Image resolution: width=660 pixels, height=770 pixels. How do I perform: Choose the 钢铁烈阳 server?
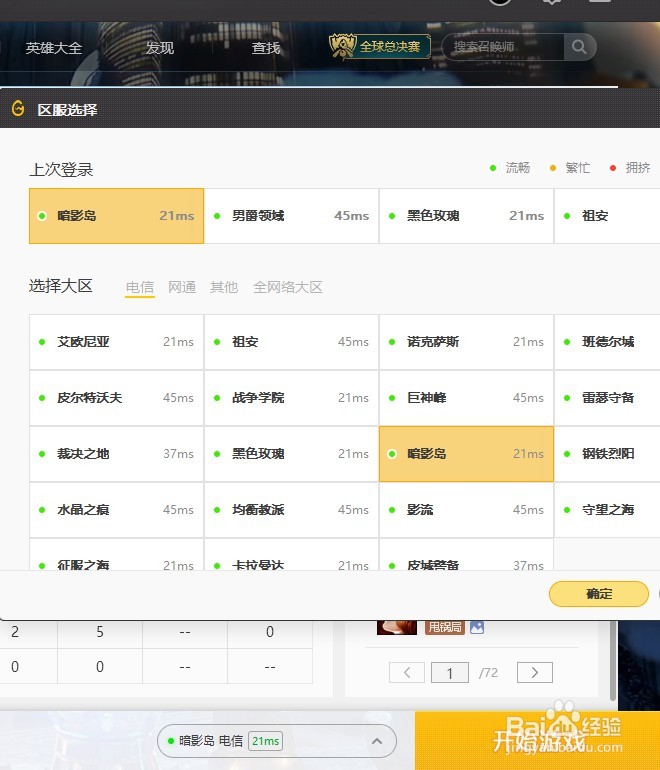607,454
